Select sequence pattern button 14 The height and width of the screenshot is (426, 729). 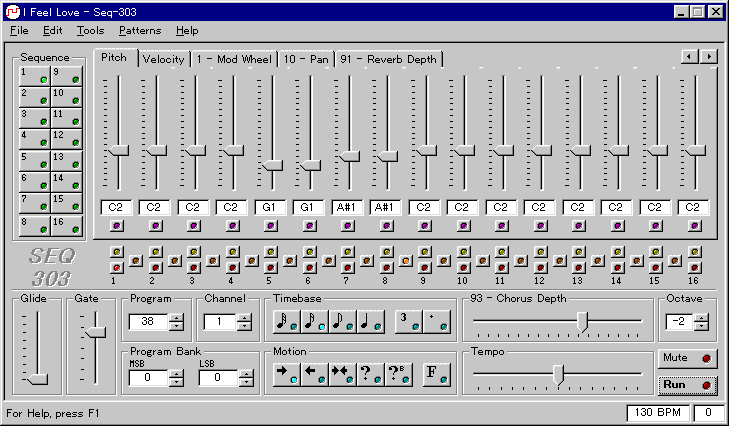point(66,182)
